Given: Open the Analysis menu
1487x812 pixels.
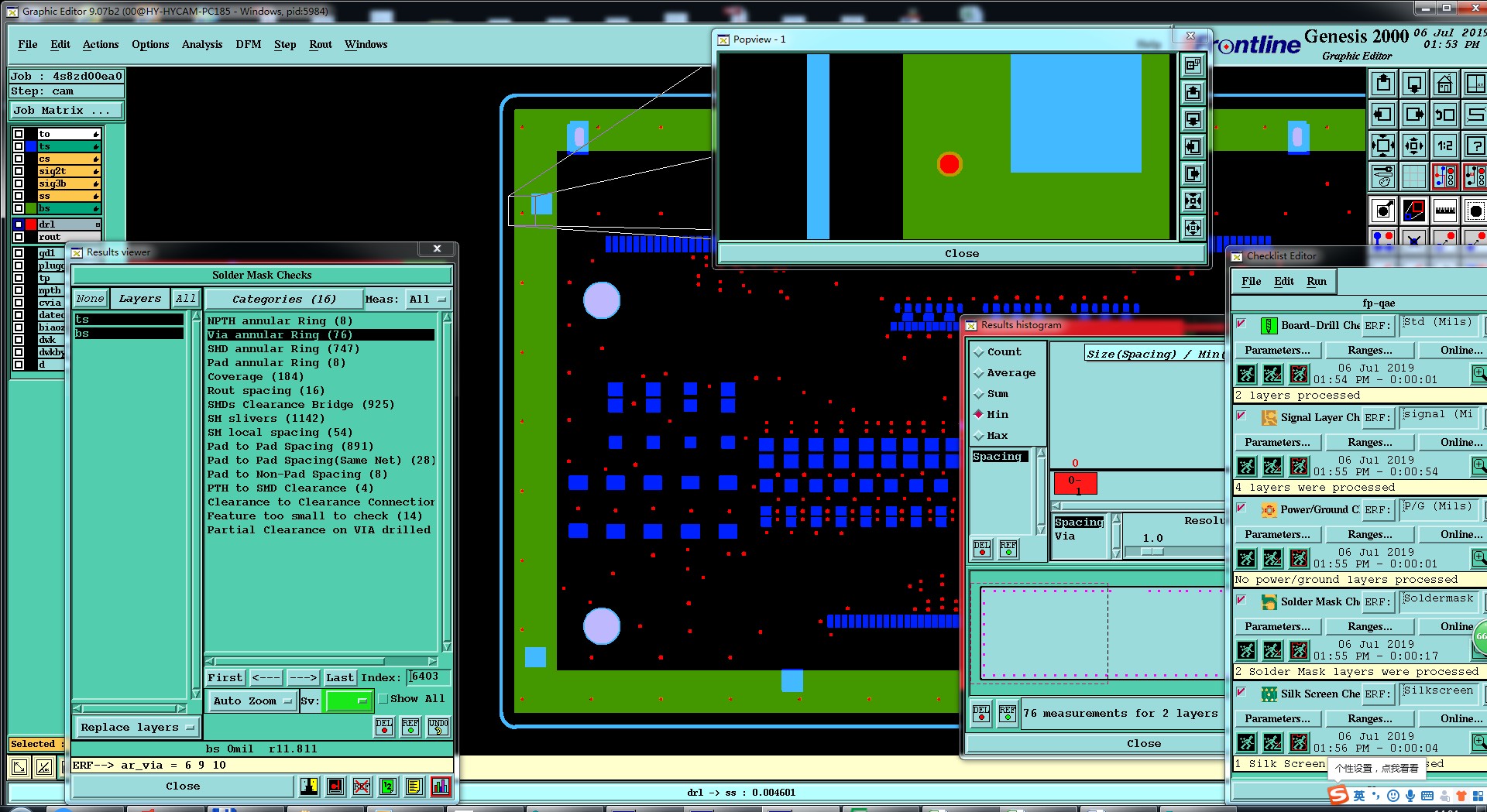Looking at the screenshot, I should tap(202, 44).
